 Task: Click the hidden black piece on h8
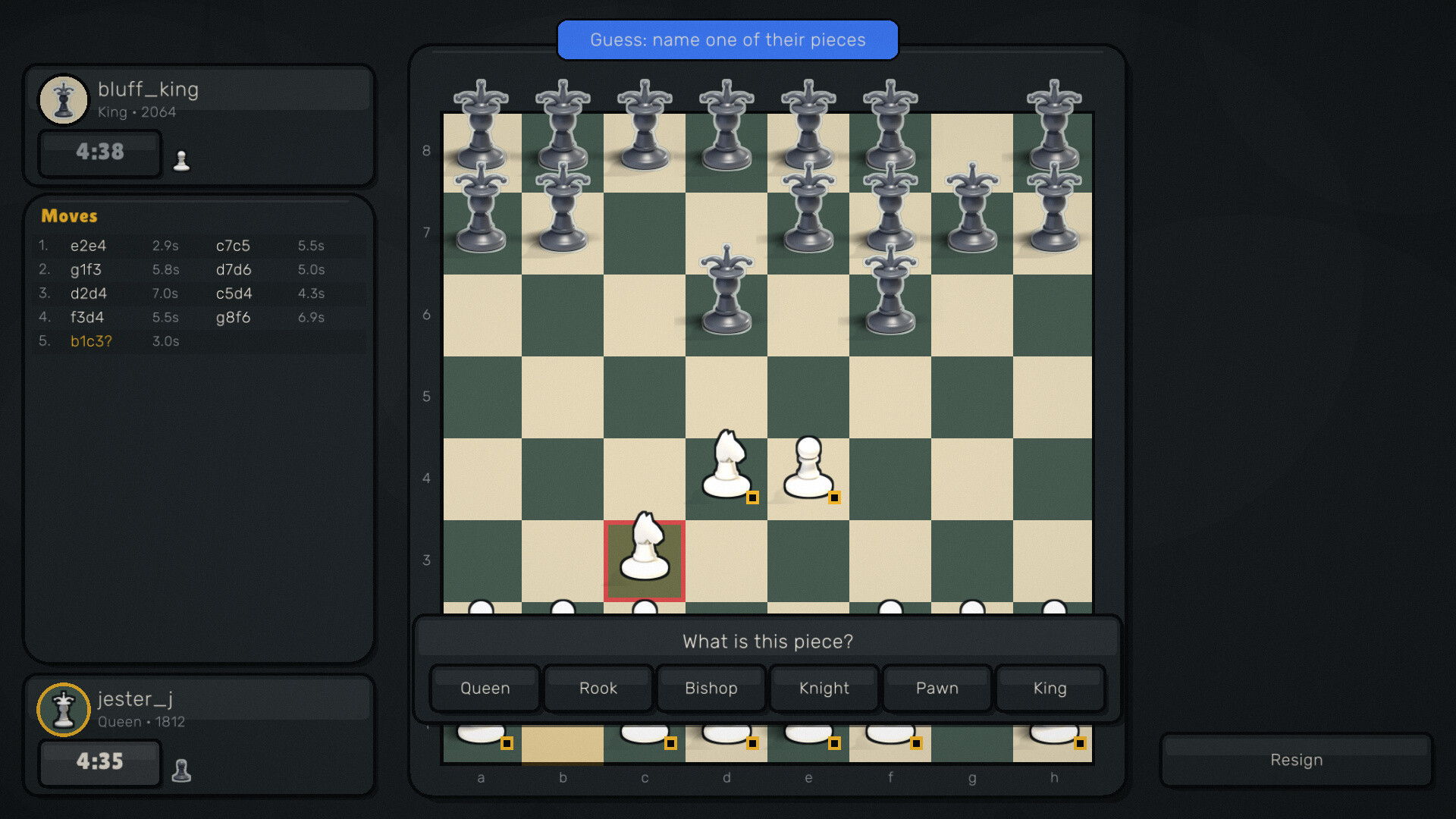[x=1054, y=127]
